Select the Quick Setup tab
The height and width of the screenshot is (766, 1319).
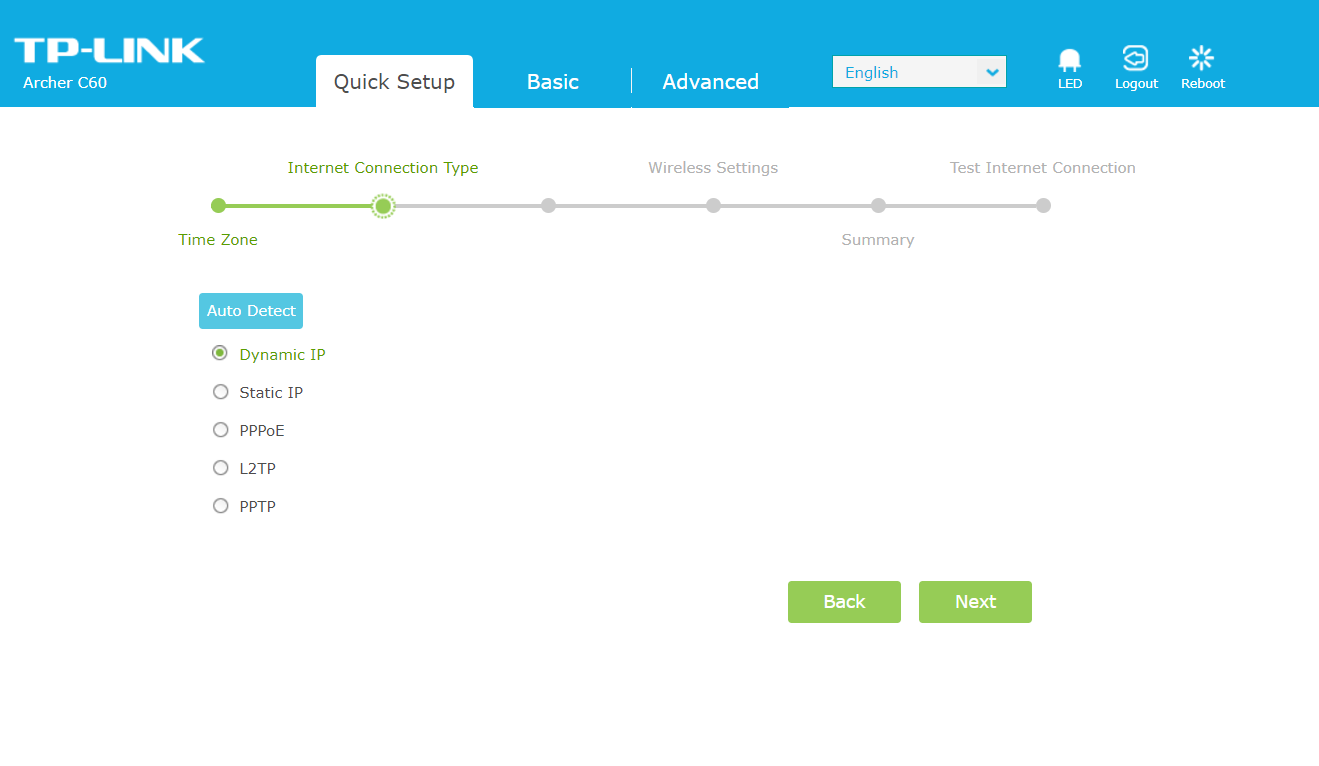point(394,82)
